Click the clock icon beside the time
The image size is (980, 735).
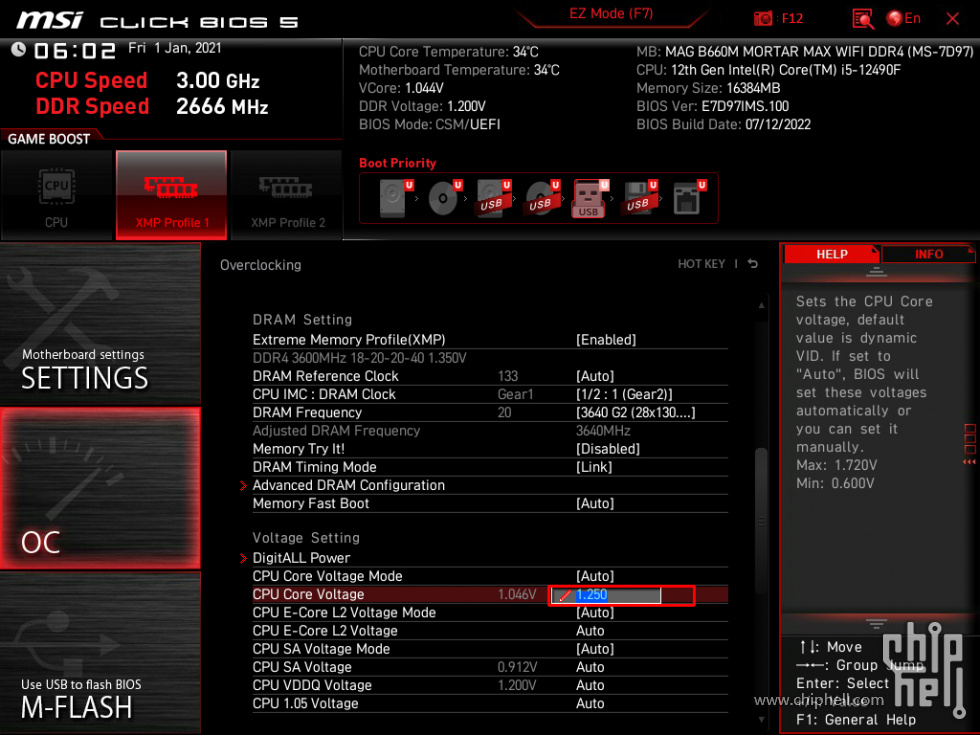coord(18,49)
